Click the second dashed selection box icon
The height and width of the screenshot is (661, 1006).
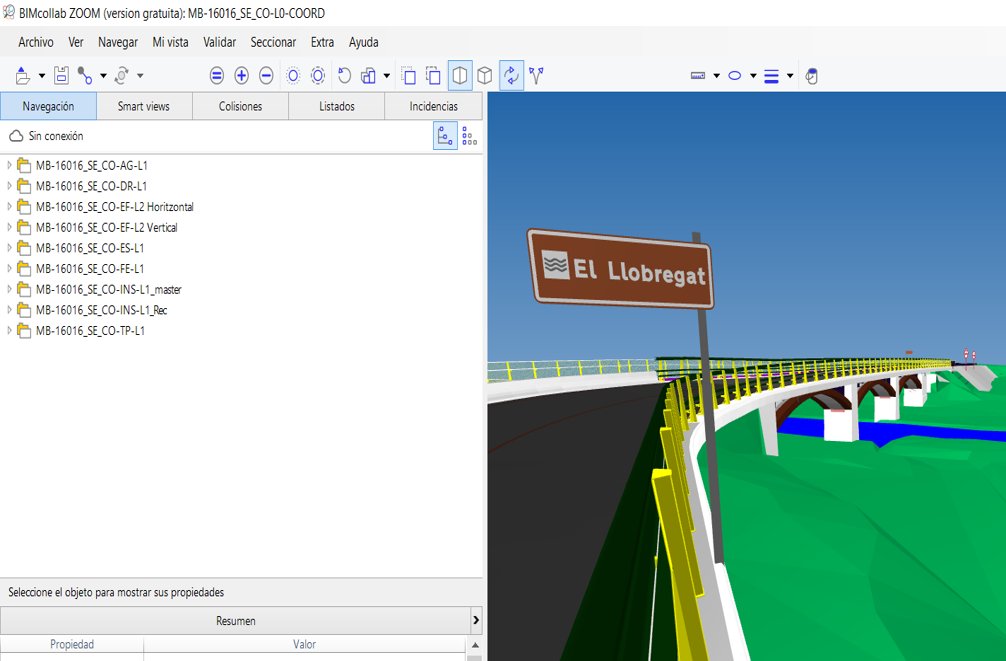tap(434, 76)
